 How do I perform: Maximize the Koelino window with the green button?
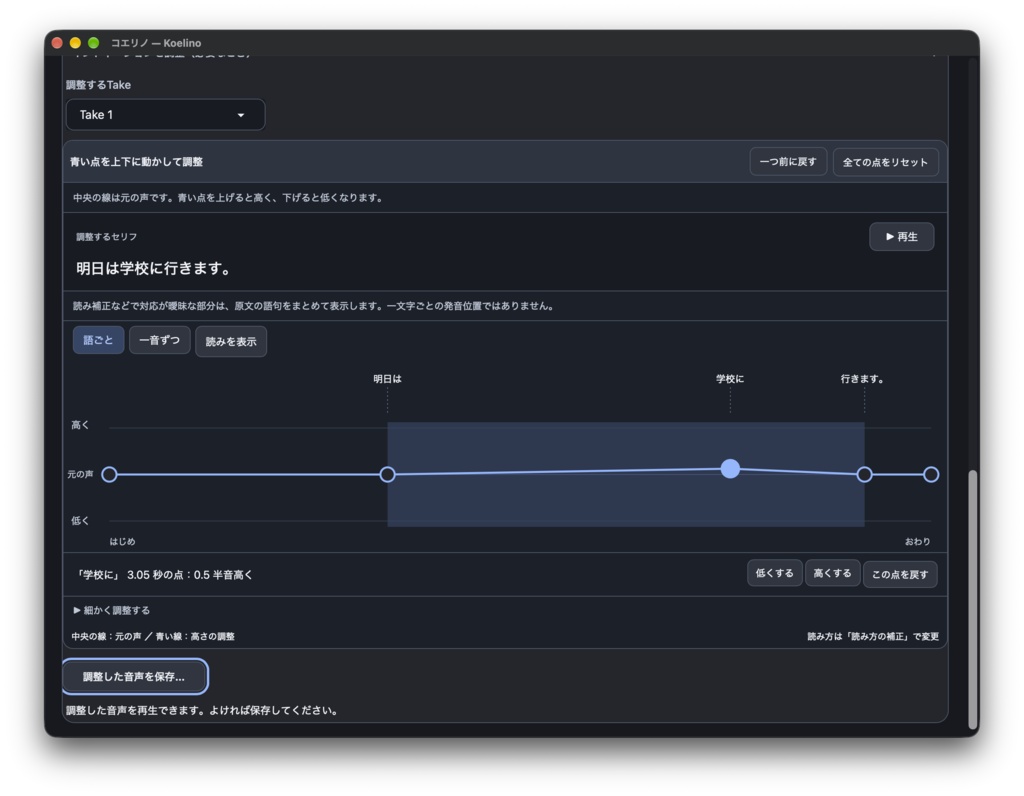(93, 43)
